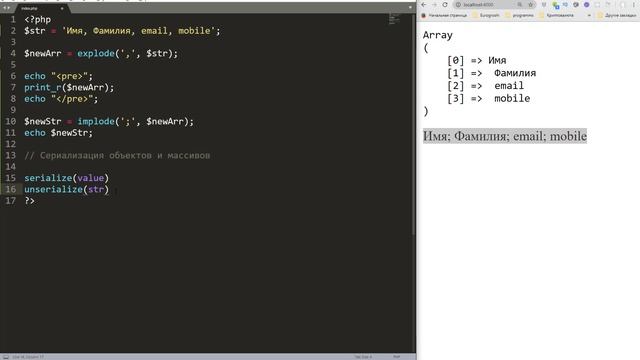
Task: Open the purple round extension icon
Action: (587, 5)
